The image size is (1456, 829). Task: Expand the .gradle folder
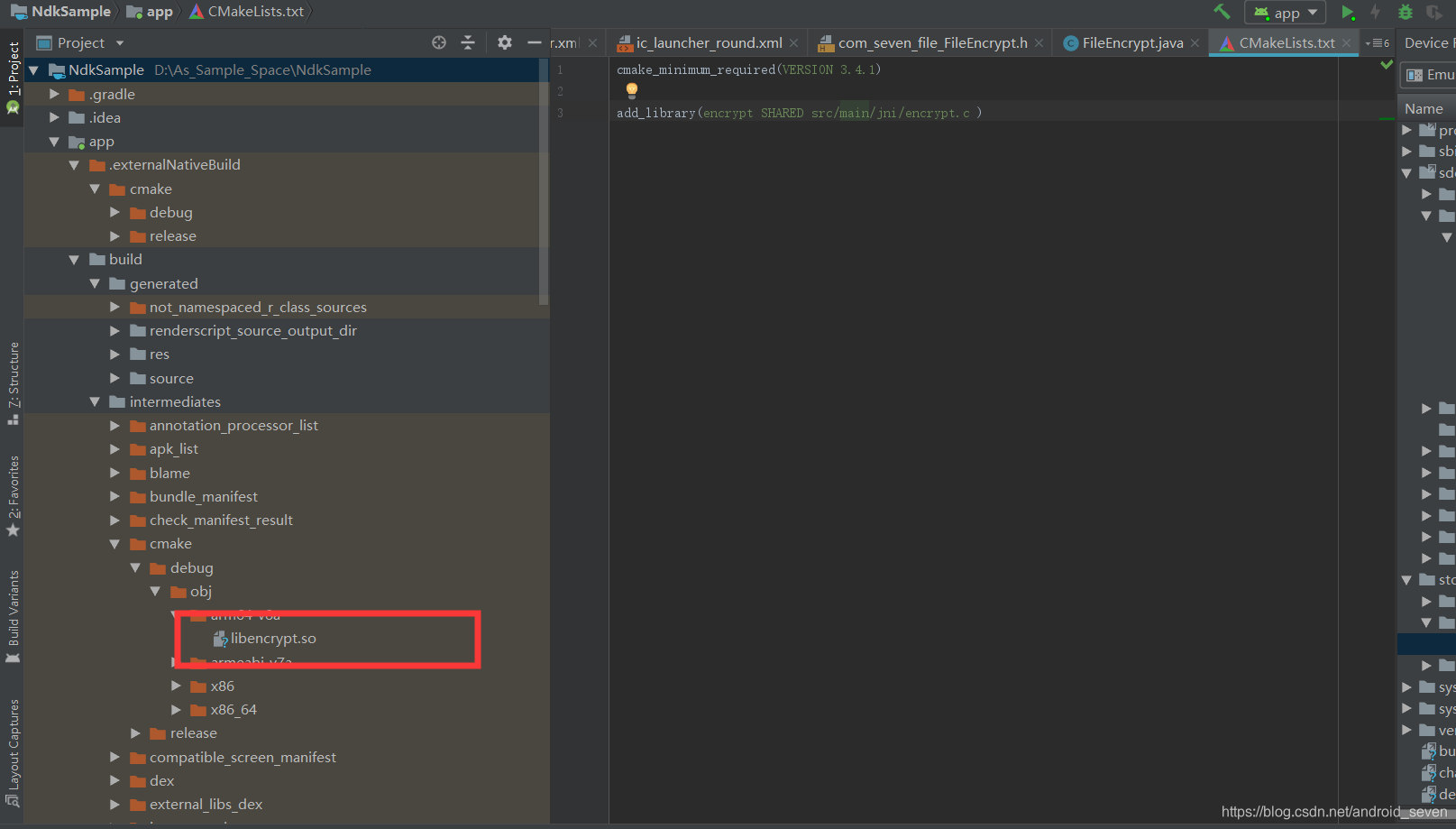54,94
